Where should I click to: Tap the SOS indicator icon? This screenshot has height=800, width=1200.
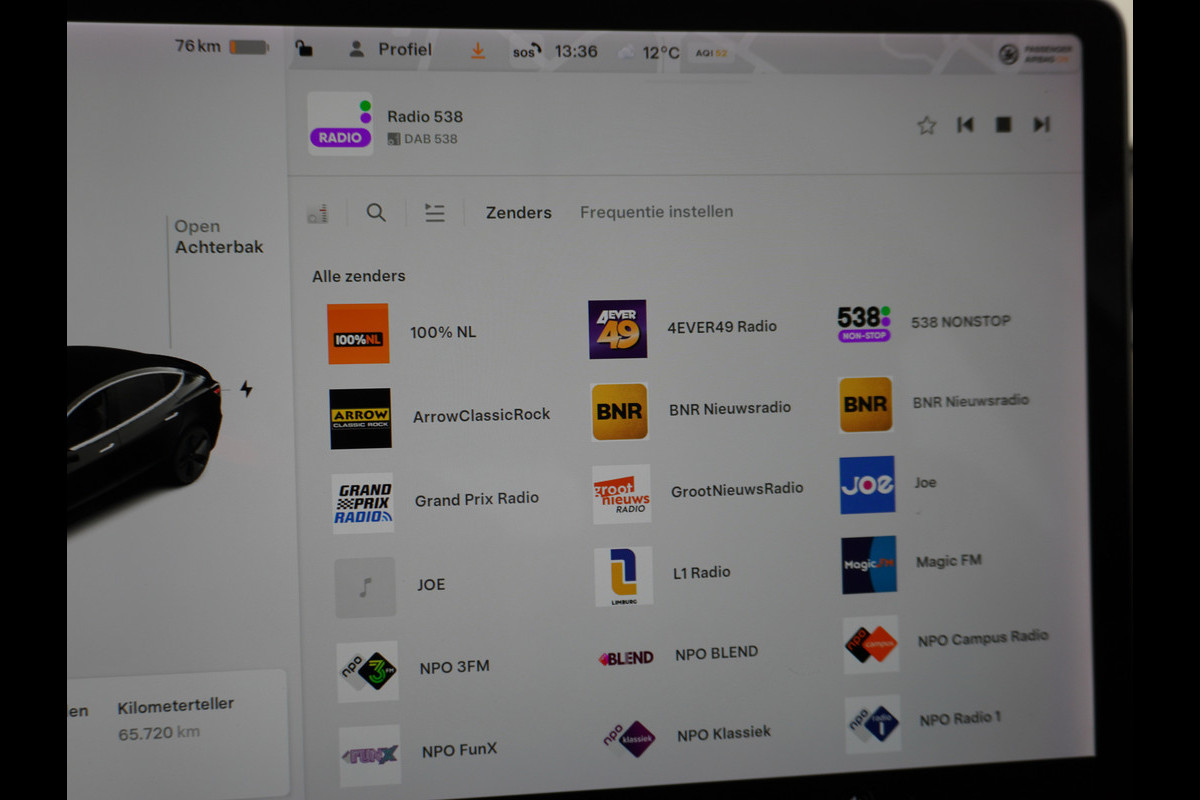526,52
